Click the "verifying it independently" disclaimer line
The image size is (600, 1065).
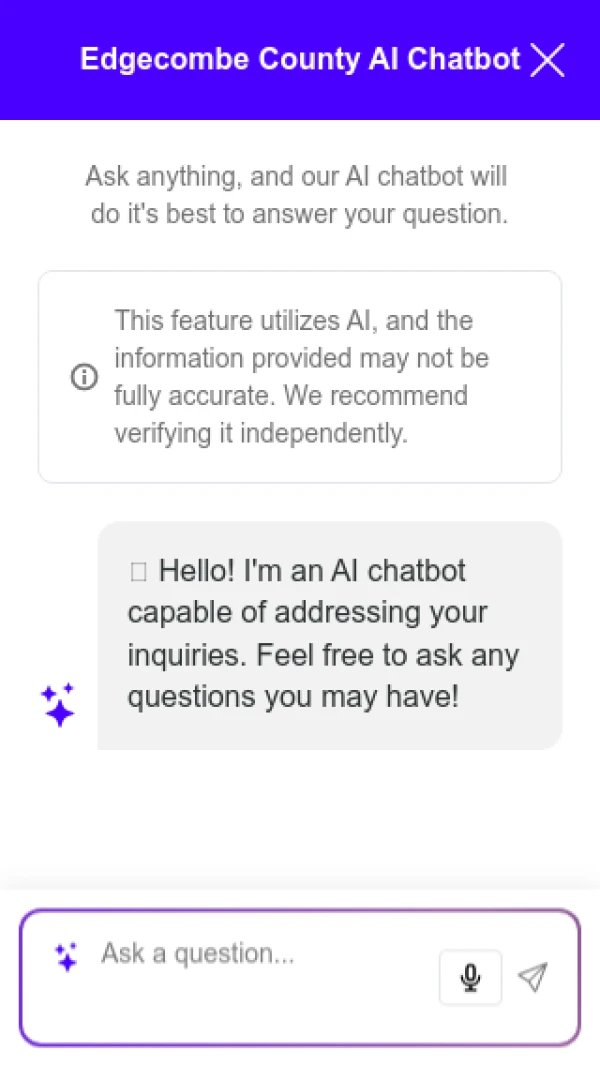tap(261, 433)
